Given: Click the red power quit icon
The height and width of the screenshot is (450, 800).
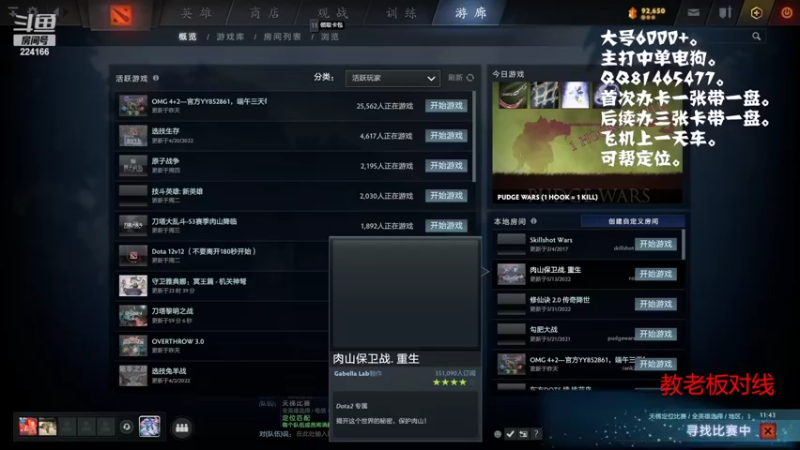Looking at the screenshot, I should tap(787, 12).
